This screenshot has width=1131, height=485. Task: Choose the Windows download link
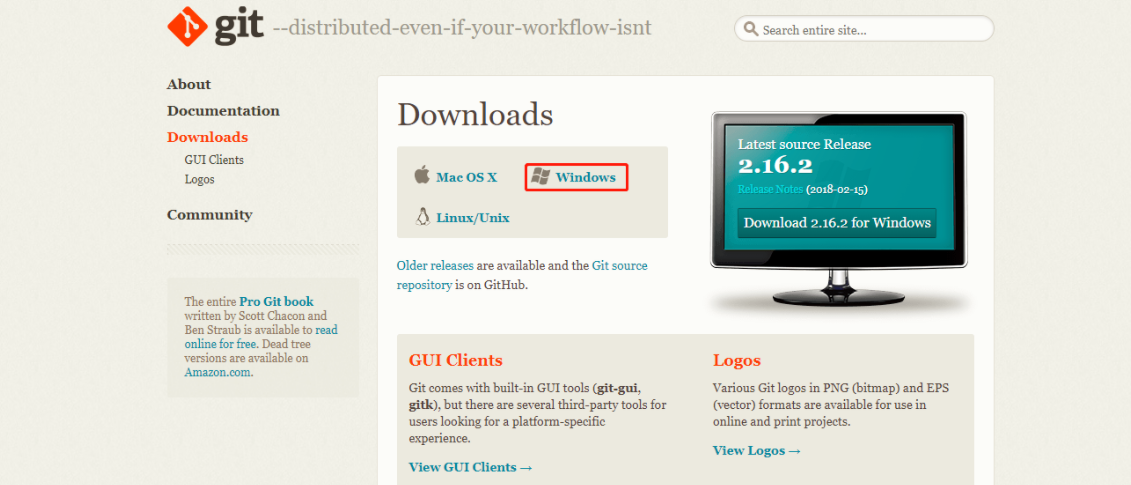586,177
